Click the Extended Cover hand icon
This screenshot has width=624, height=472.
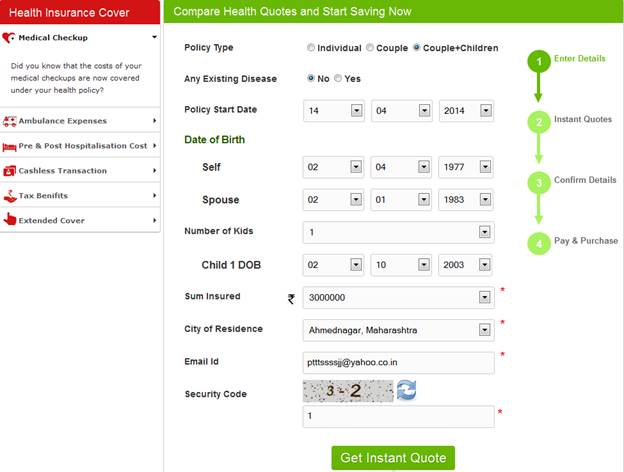(x=10, y=220)
